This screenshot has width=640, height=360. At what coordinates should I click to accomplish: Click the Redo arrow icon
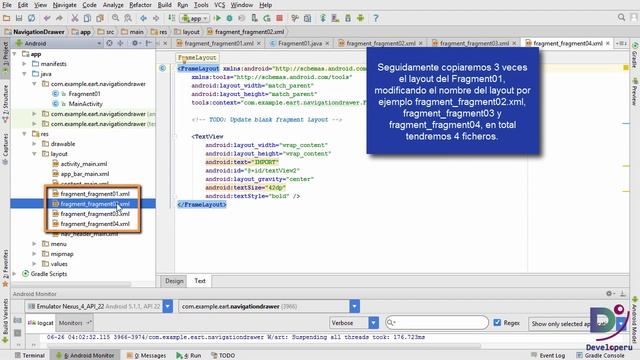pos(60,18)
